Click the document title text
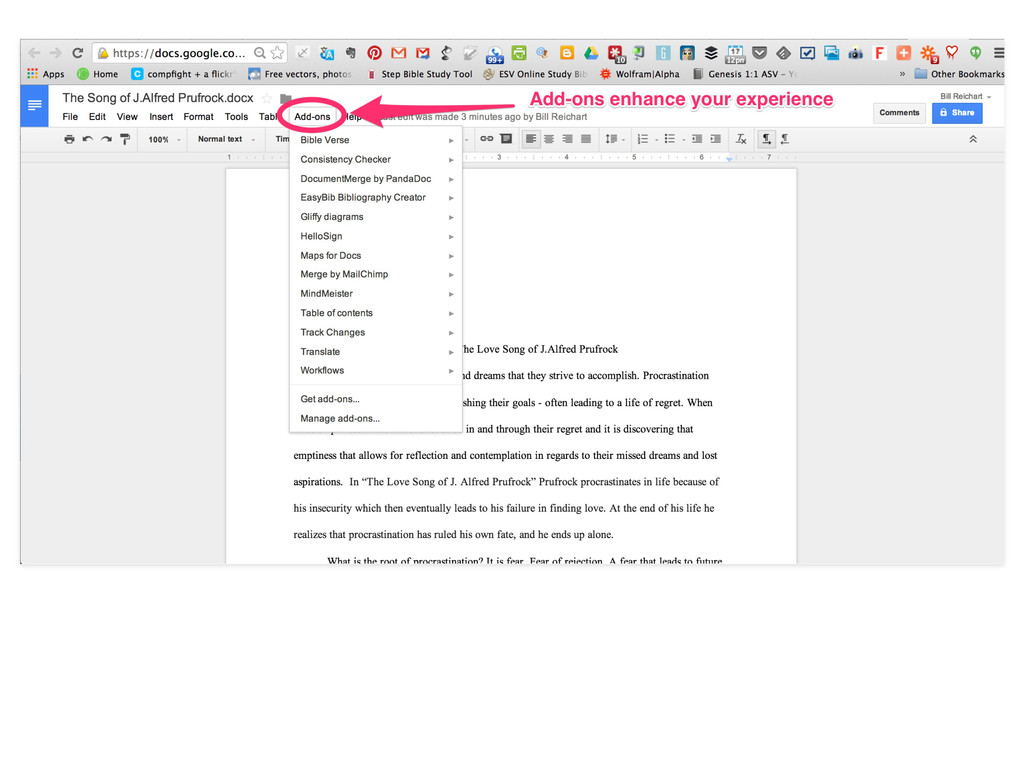The image size is (1024, 768). click(157, 98)
